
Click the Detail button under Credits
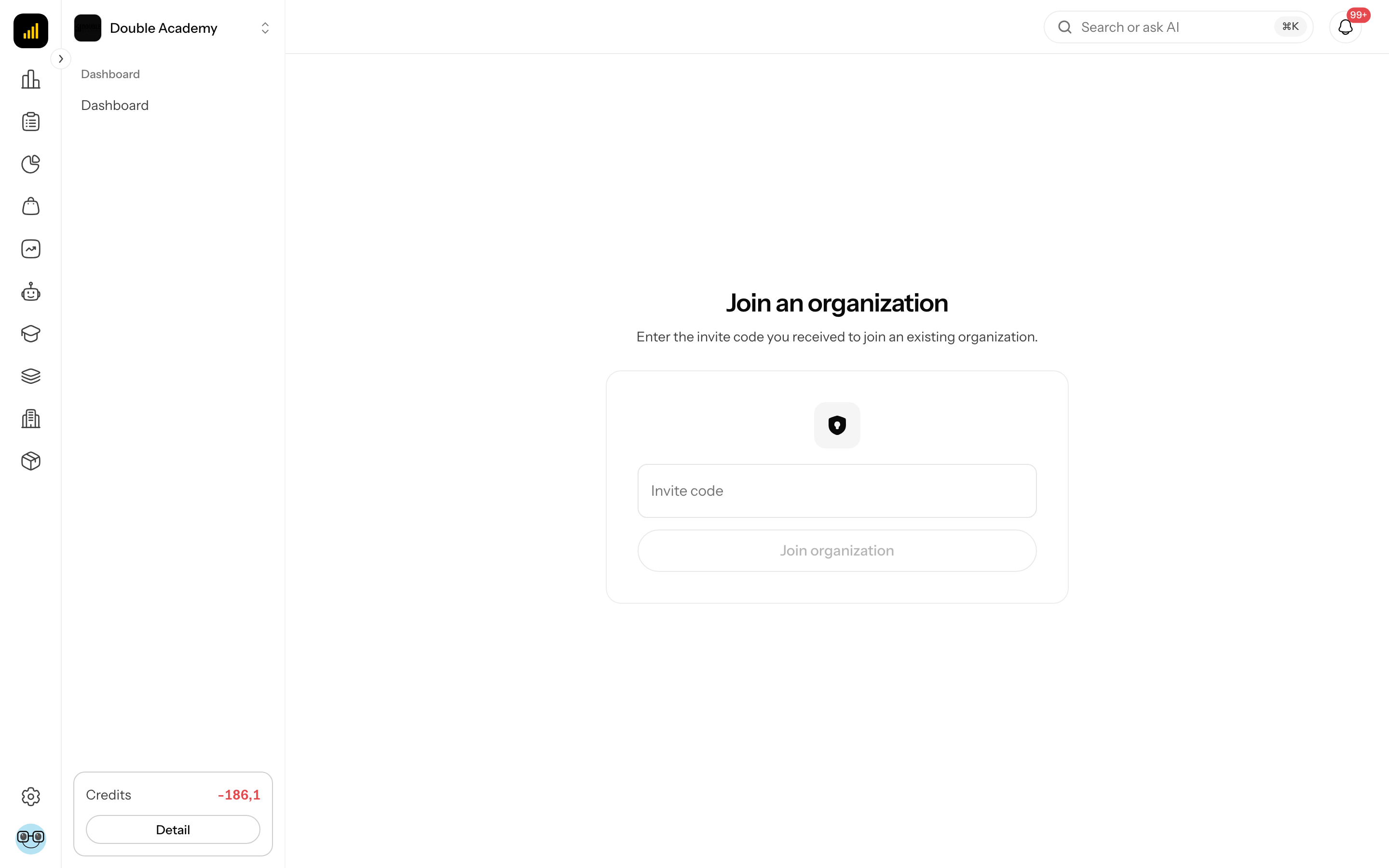(x=173, y=829)
